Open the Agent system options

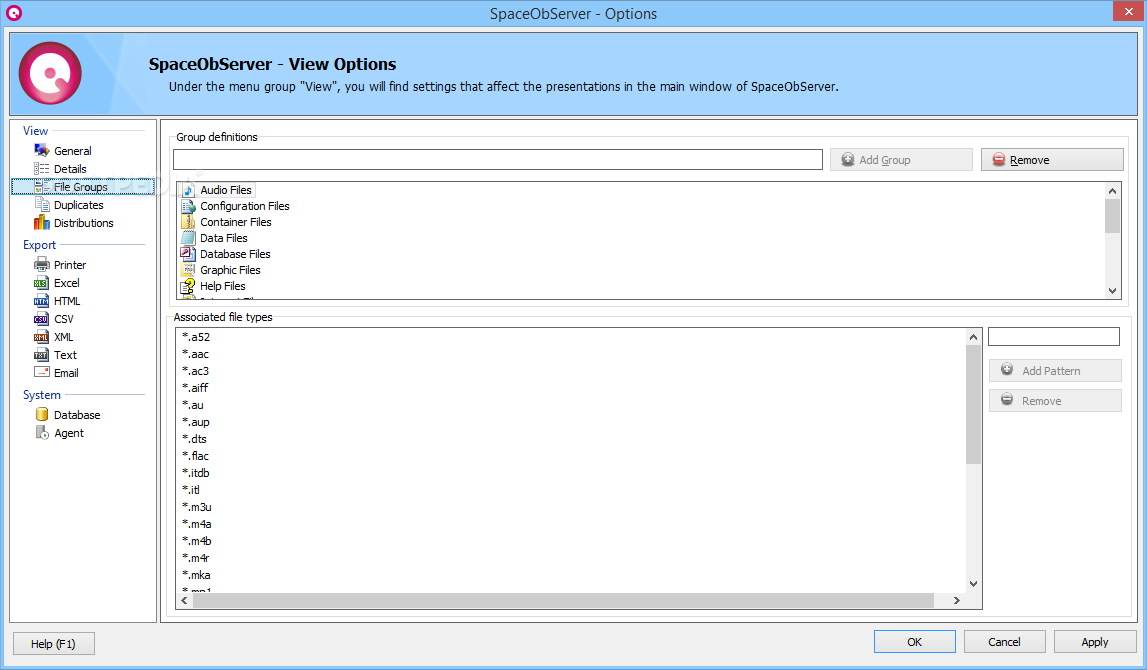69,433
